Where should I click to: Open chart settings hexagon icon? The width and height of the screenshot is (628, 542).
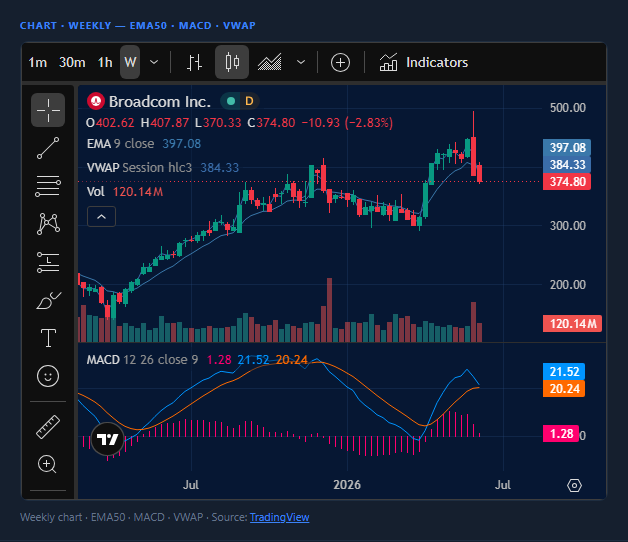(574, 486)
